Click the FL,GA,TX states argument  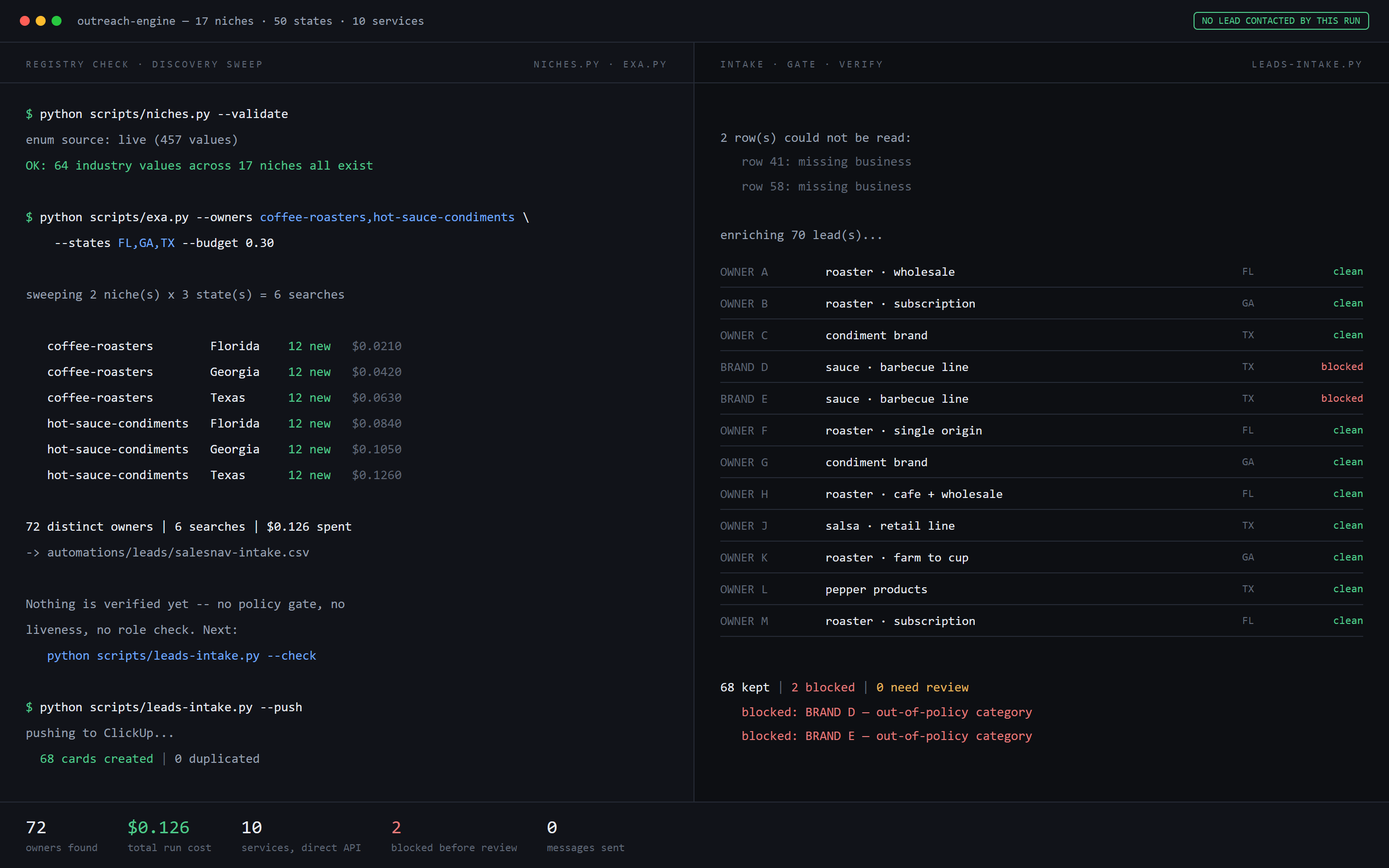point(146,243)
